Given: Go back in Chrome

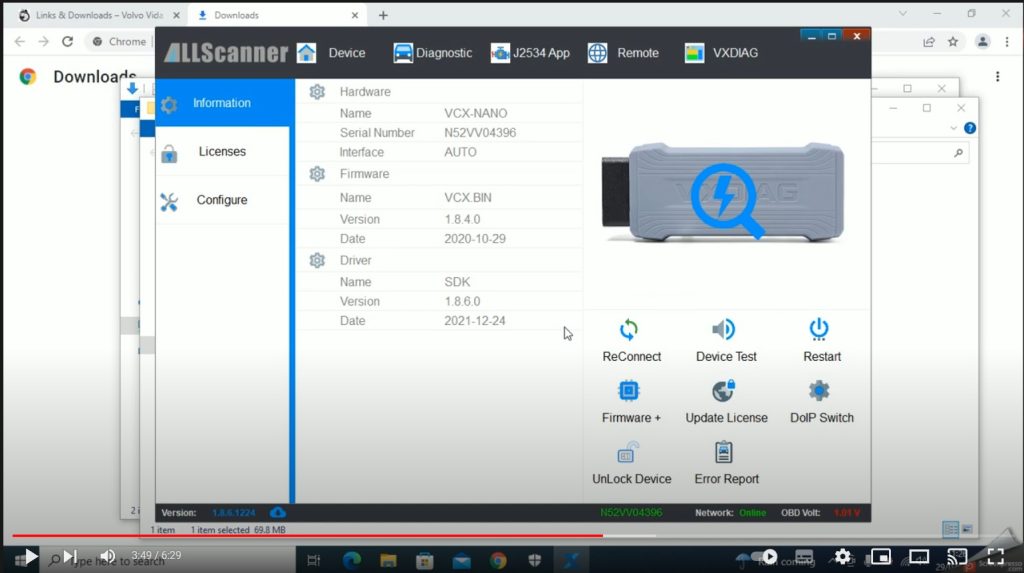Looking at the screenshot, I should (x=20, y=41).
